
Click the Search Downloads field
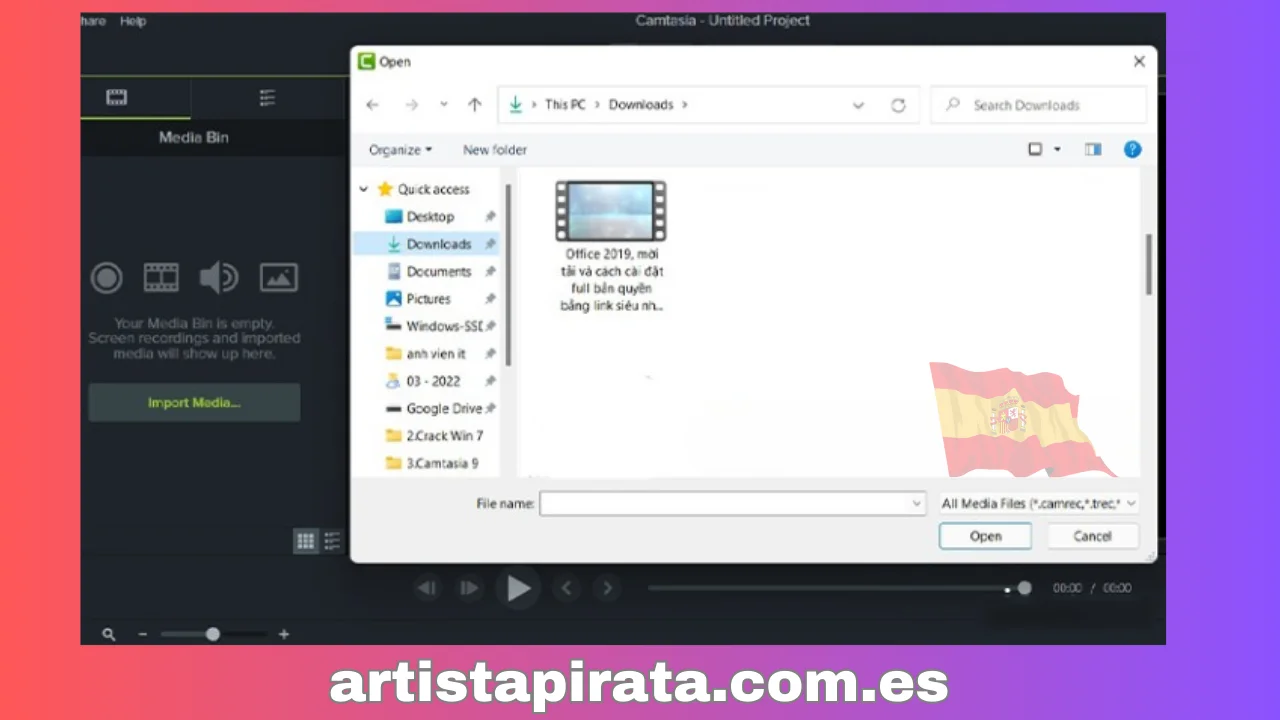point(1038,105)
